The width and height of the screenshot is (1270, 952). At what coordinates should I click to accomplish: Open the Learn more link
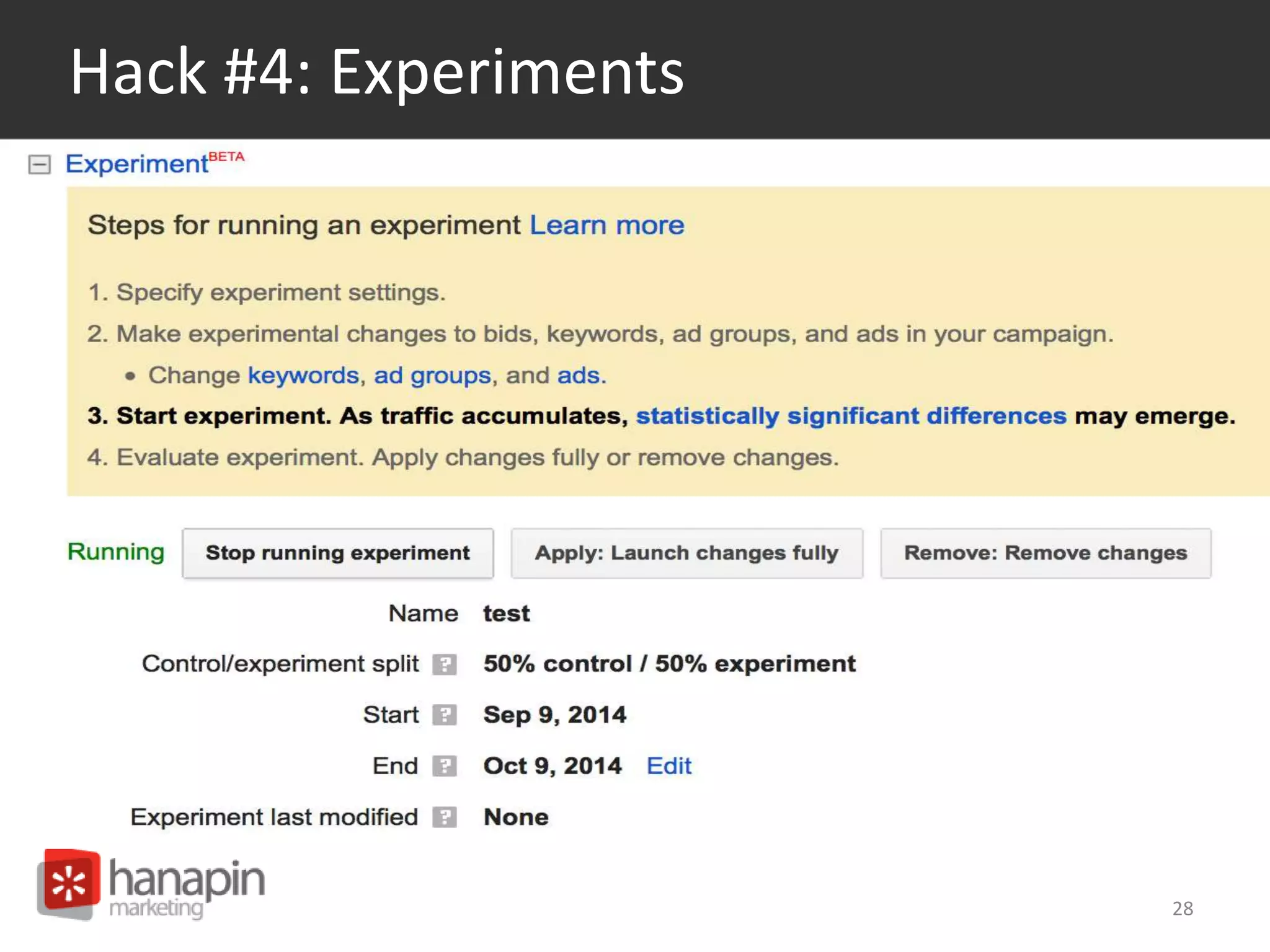click(x=607, y=225)
